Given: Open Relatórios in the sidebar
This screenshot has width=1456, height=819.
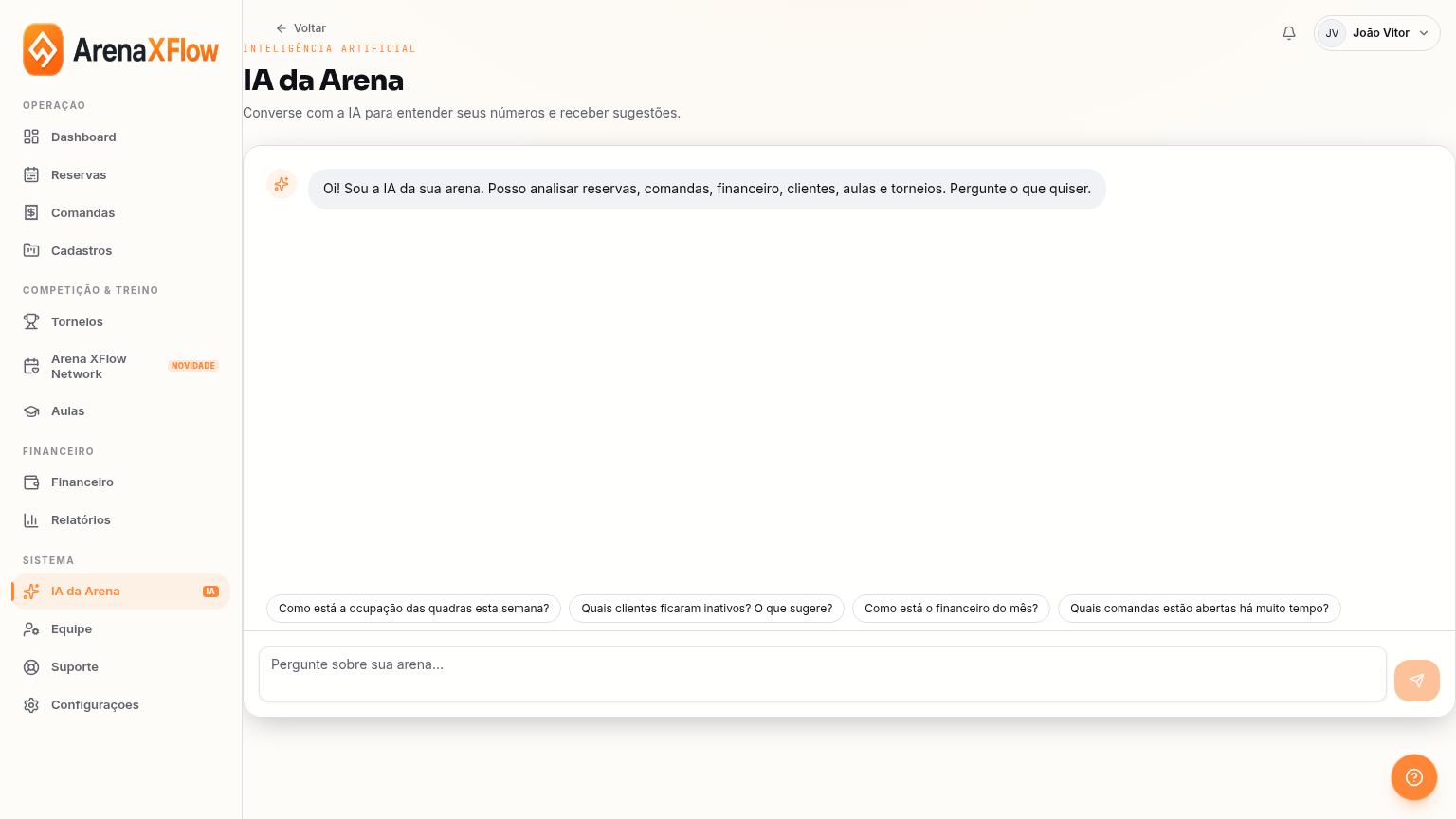Looking at the screenshot, I should (120, 519).
